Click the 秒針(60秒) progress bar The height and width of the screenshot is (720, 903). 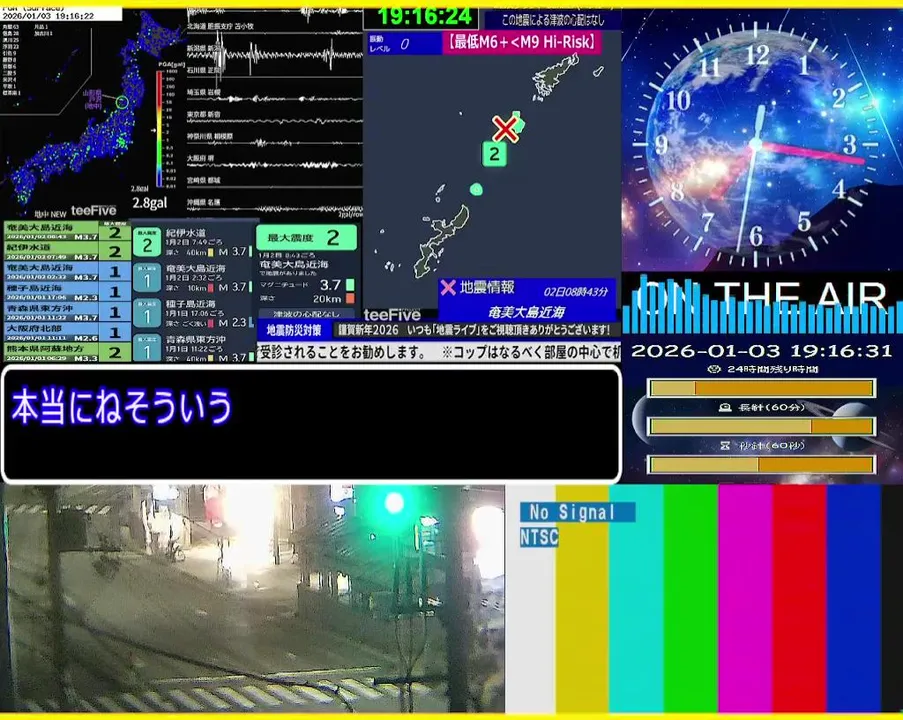tap(762, 464)
